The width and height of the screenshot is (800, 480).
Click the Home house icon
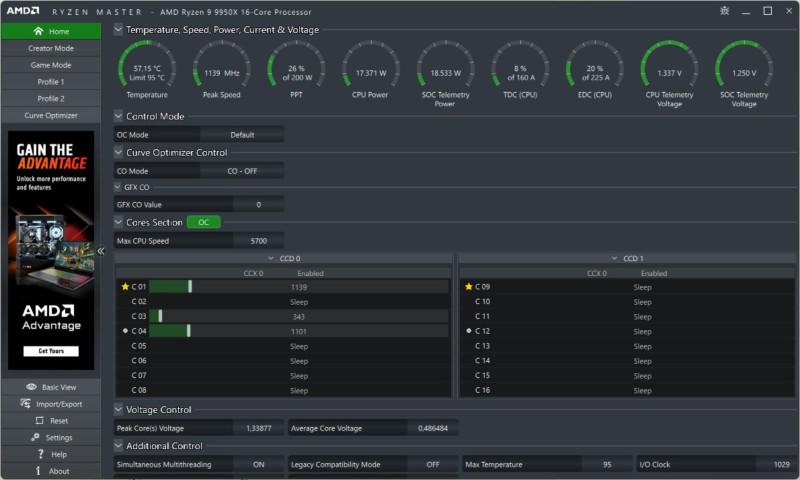pyautogui.click(x=38, y=31)
